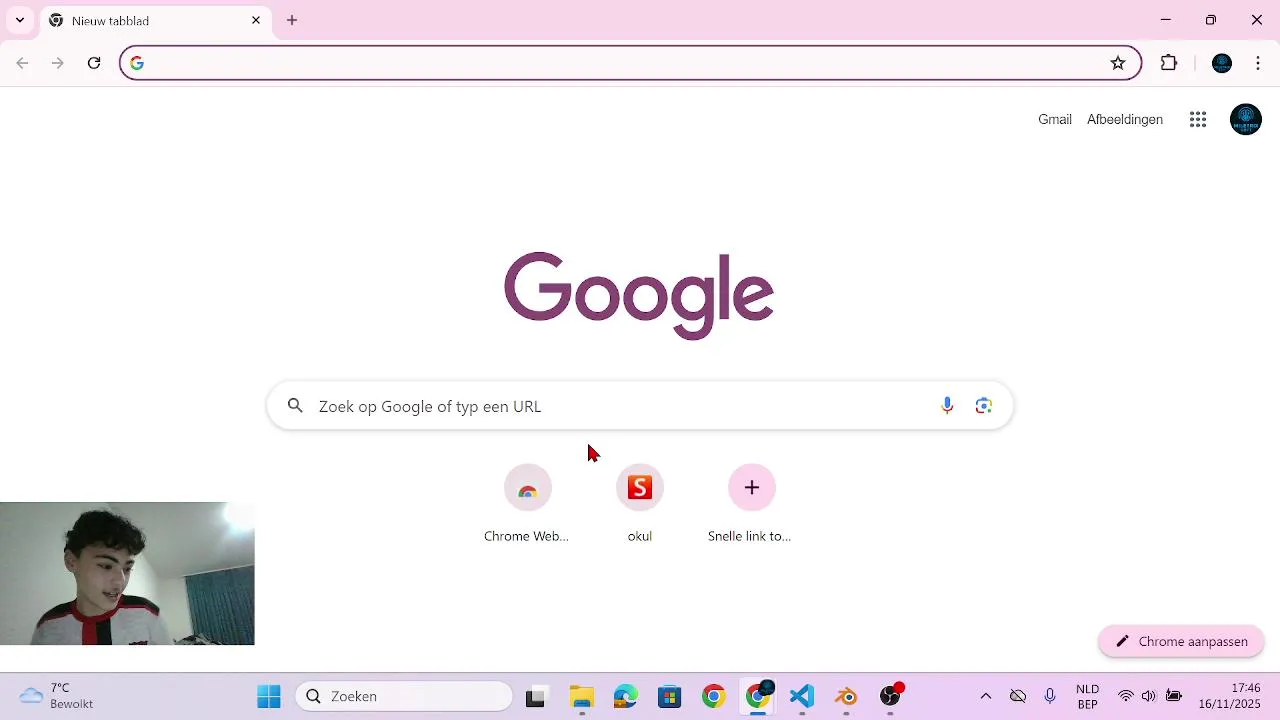The image size is (1280, 720).
Task: Go forward using the forward arrow
Action: 58,63
